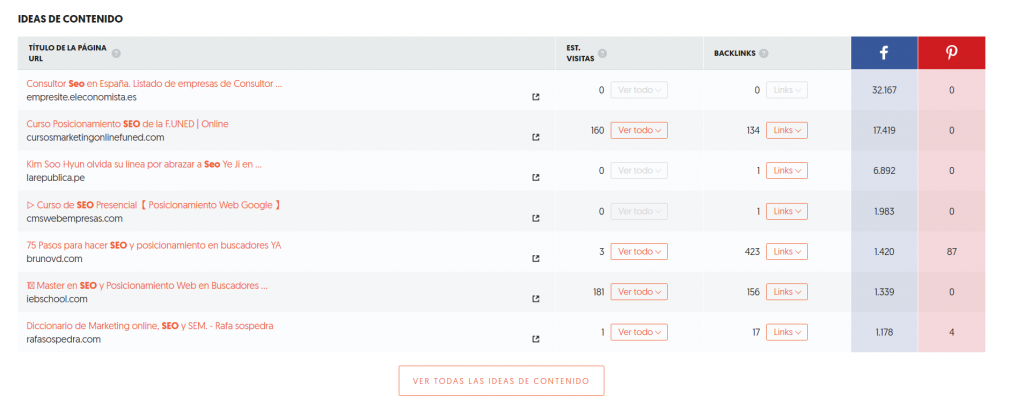Viewport: 1024px width, 407px height.
Task: Click help icon beside Est. Visitas header
Action: click(x=602, y=54)
